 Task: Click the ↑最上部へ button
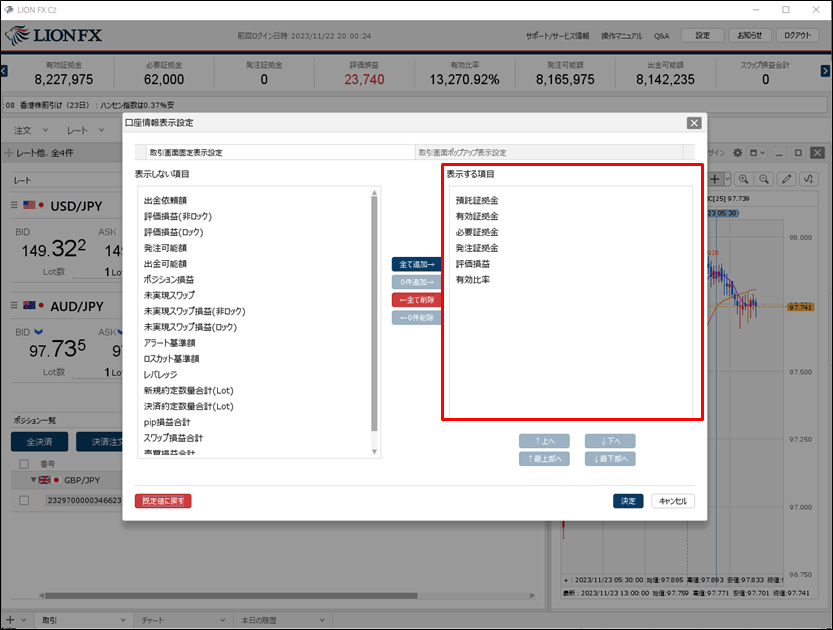544,459
